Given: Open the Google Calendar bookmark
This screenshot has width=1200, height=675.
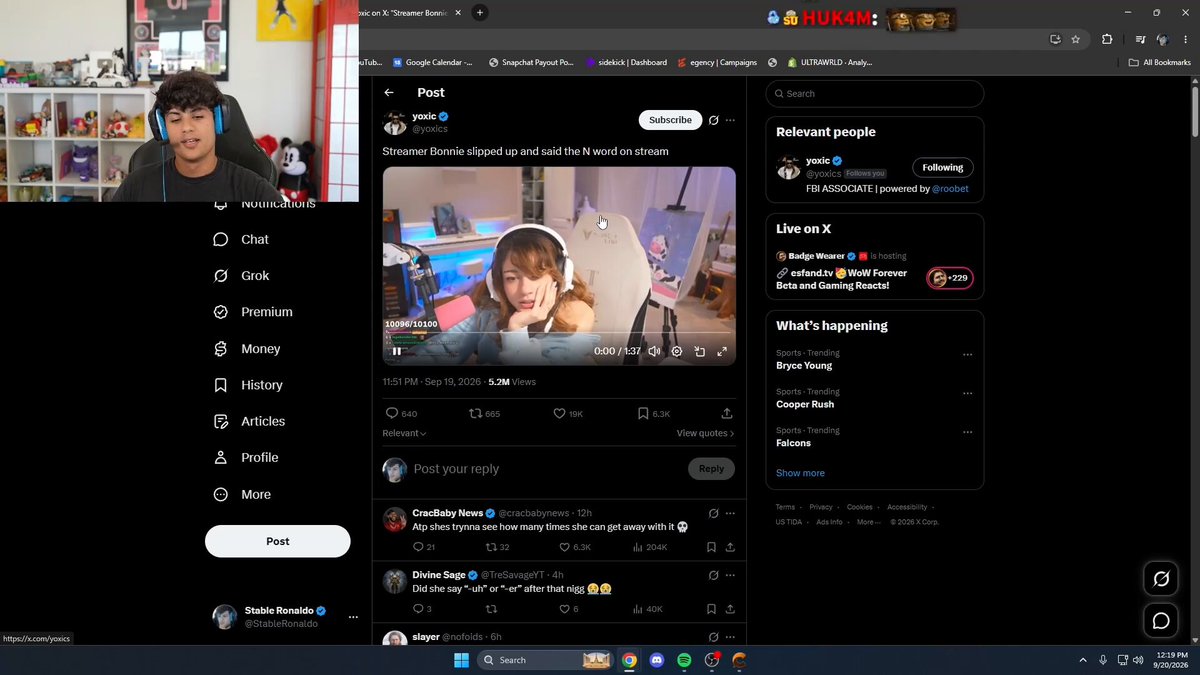Looking at the screenshot, I should tap(433, 62).
